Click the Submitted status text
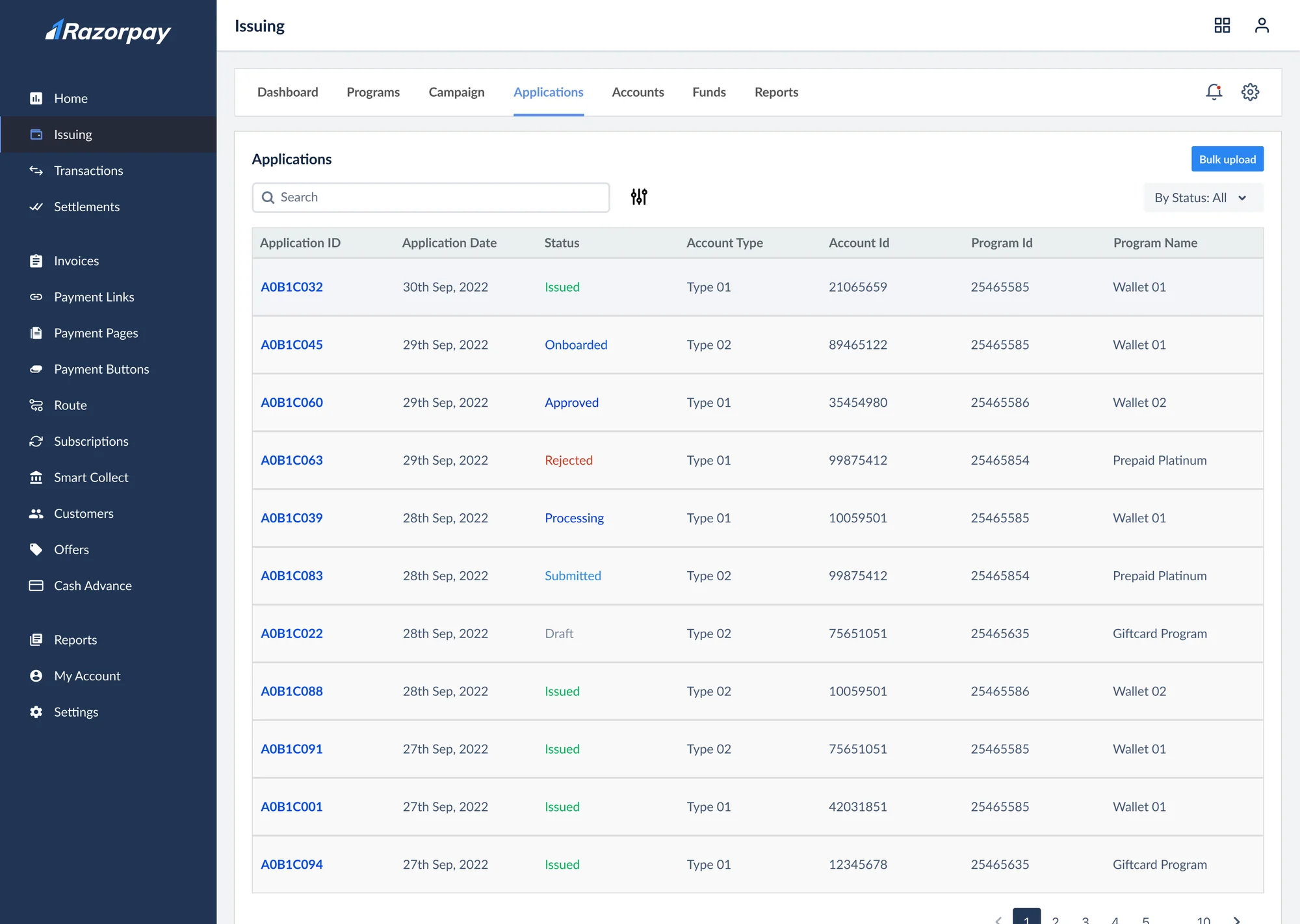 point(573,576)
